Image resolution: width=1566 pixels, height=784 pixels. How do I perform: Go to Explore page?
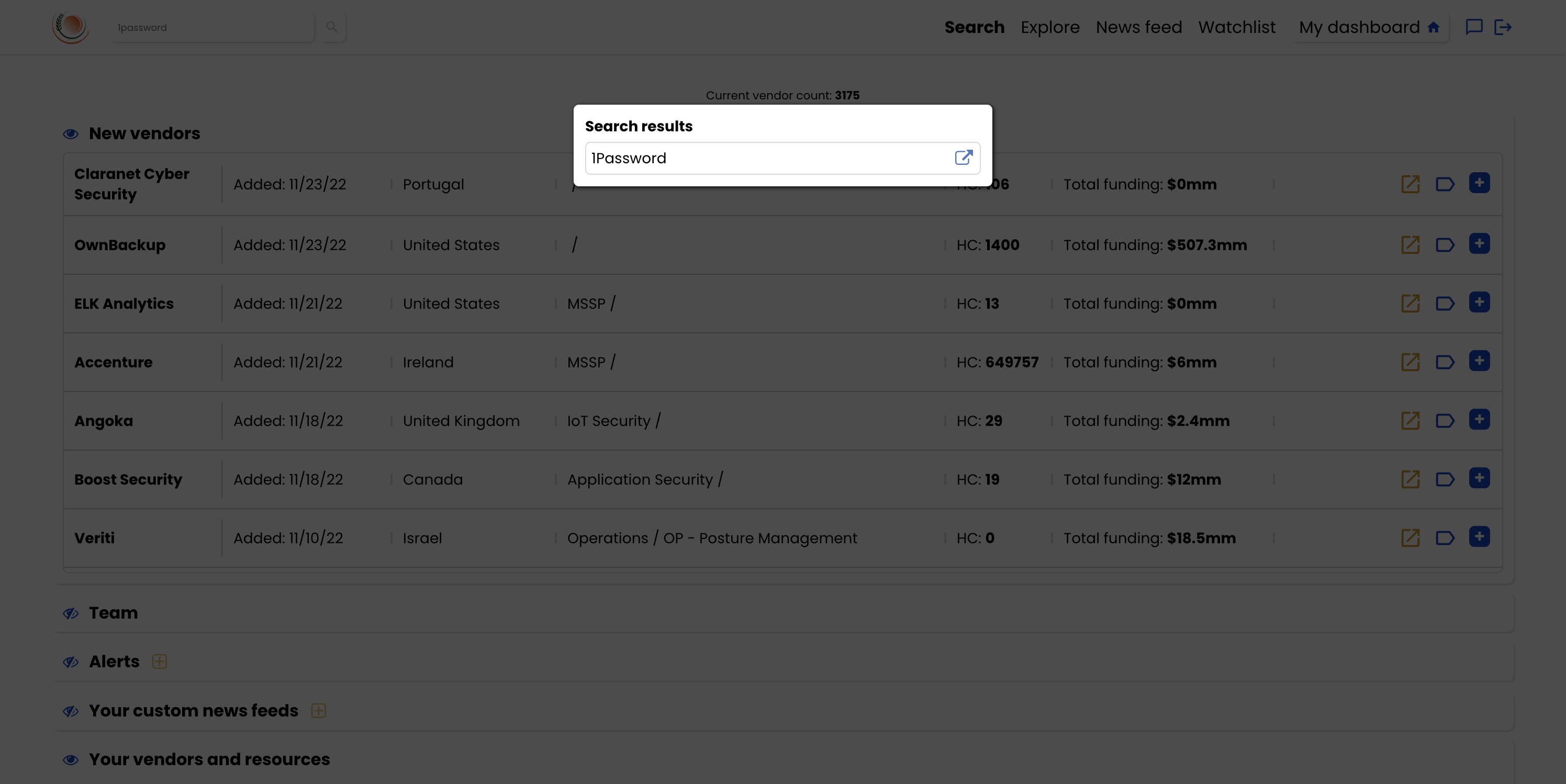point(1050,27)
